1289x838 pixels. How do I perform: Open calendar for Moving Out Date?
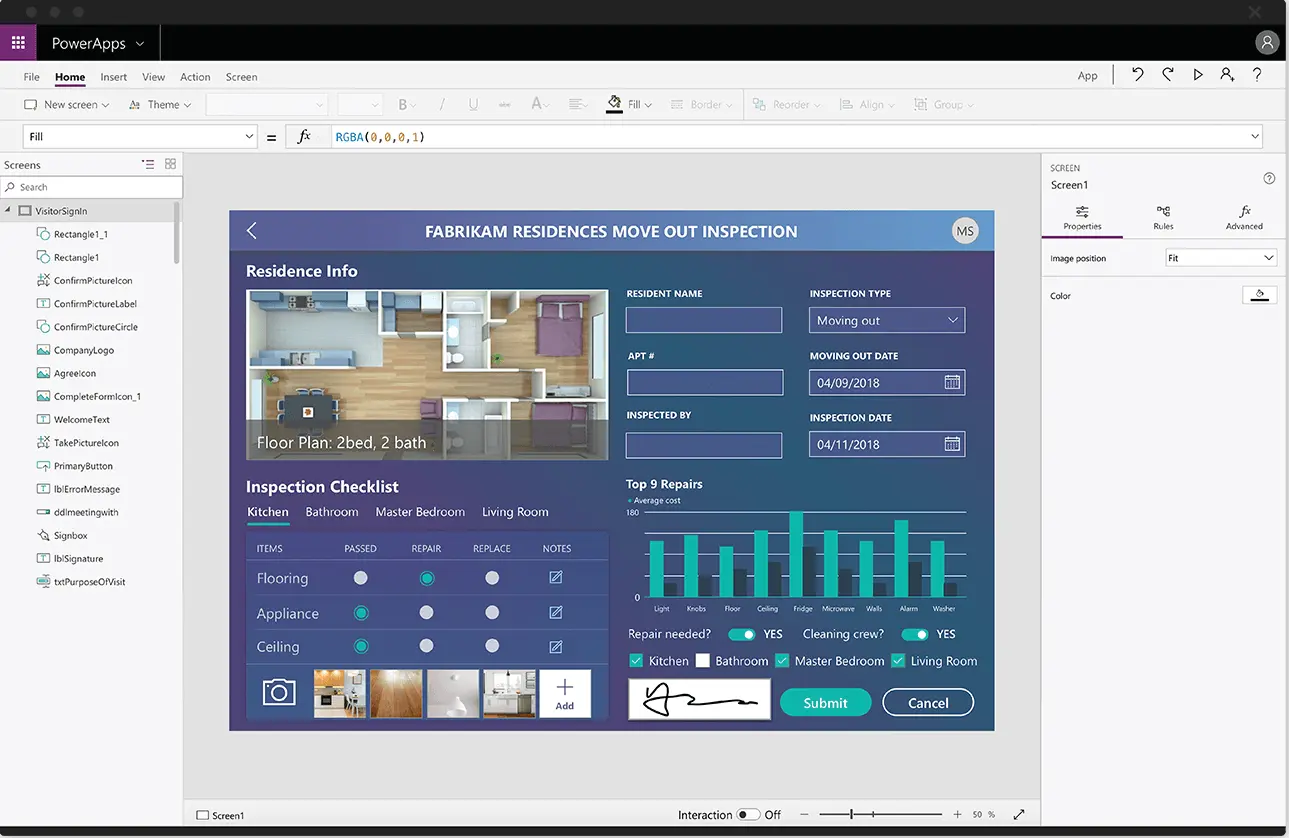click(952, 382)
